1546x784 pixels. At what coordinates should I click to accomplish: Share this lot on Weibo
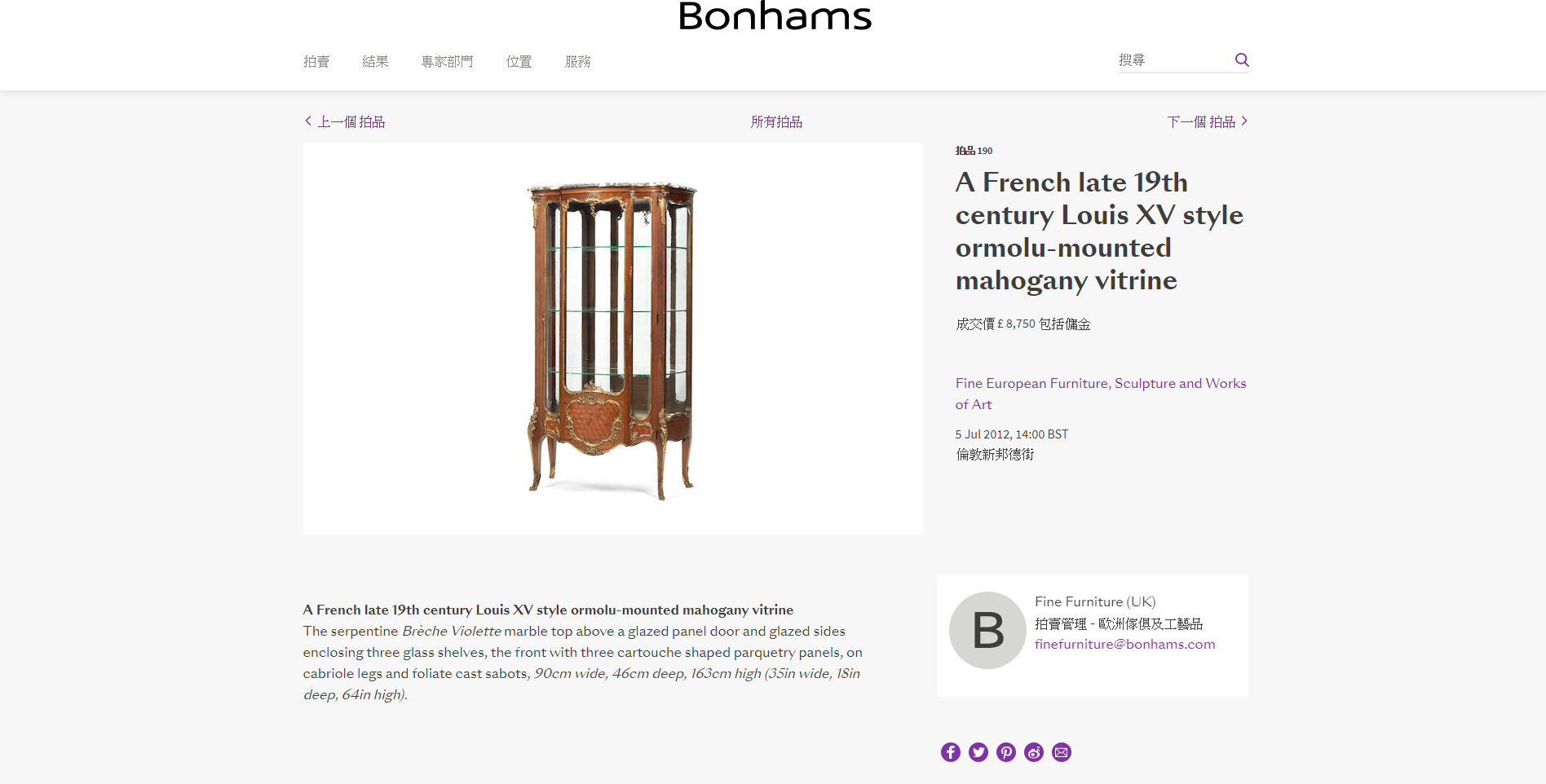click(1034, 752)
